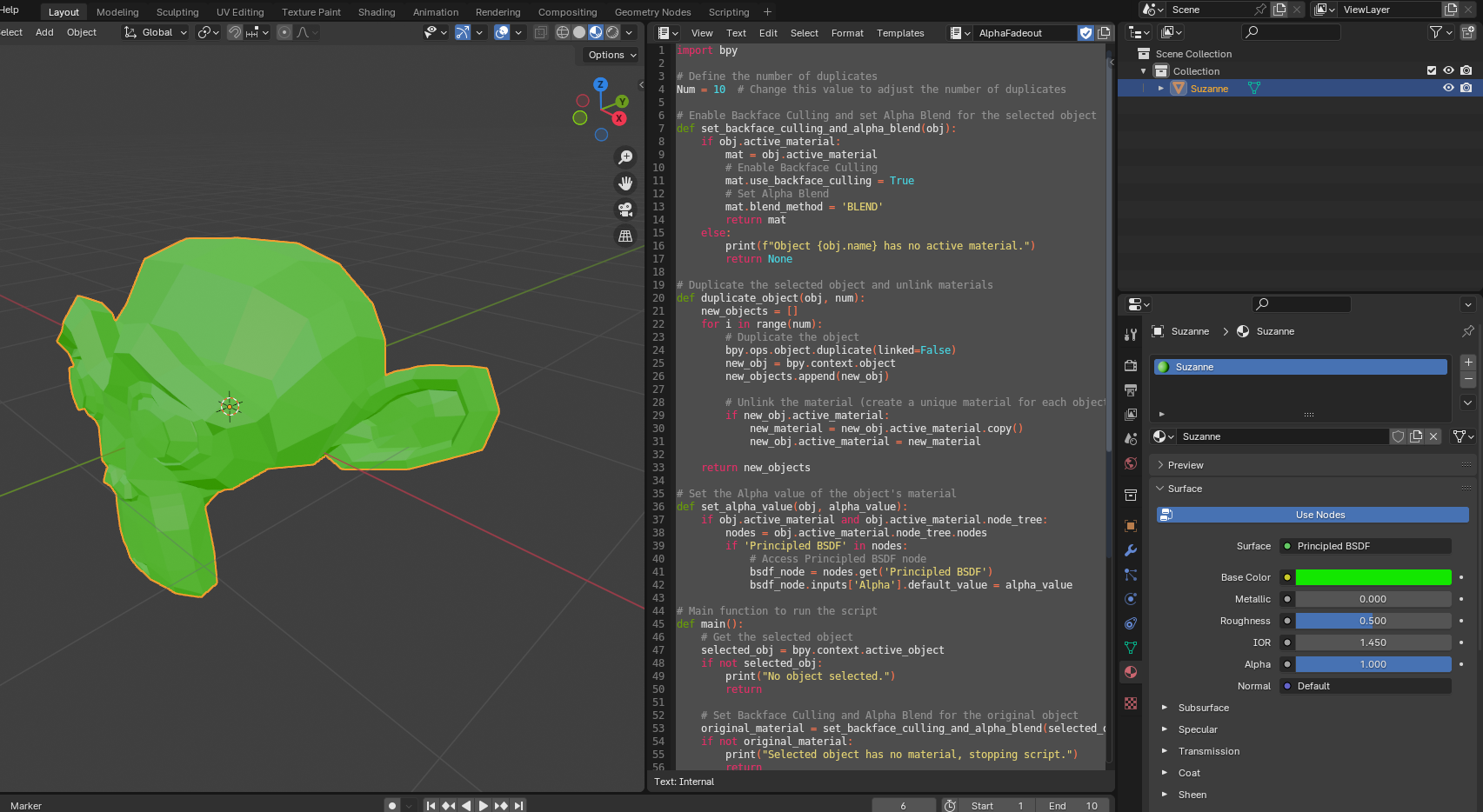Image resolution: width=1483 pixels, height=812 pixels.
Task: Switch perspective/orthographic grid icon
Action: coord(625,236)
